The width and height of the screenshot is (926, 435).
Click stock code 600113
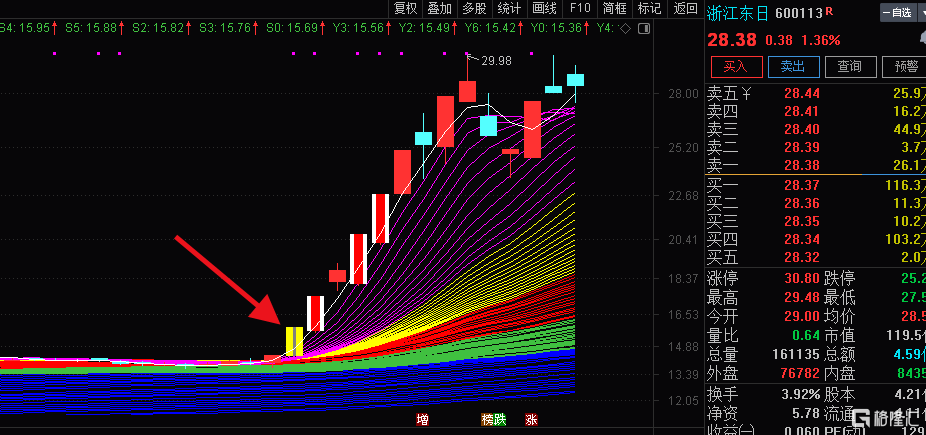(798, 13)
